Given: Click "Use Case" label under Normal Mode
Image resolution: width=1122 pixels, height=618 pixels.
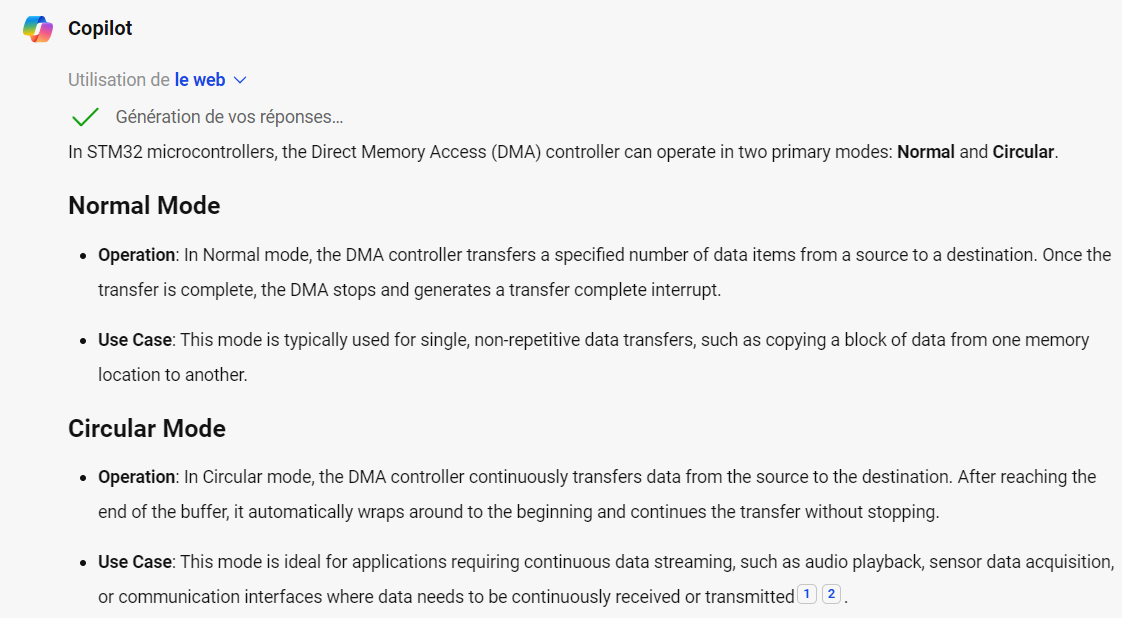Looking at the screenshot, I should [x=135, y=340].
